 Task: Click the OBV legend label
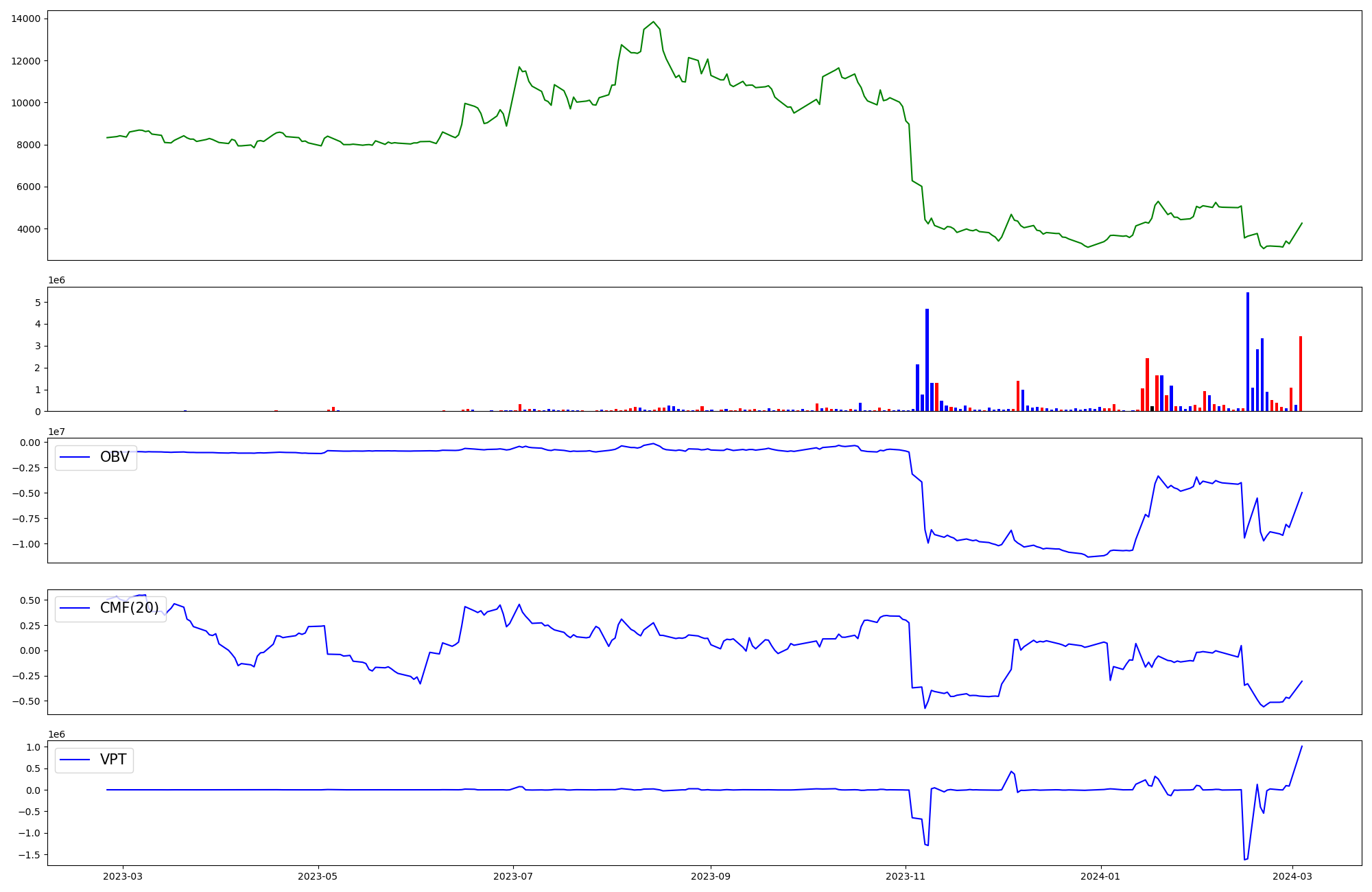click(115, 457)
